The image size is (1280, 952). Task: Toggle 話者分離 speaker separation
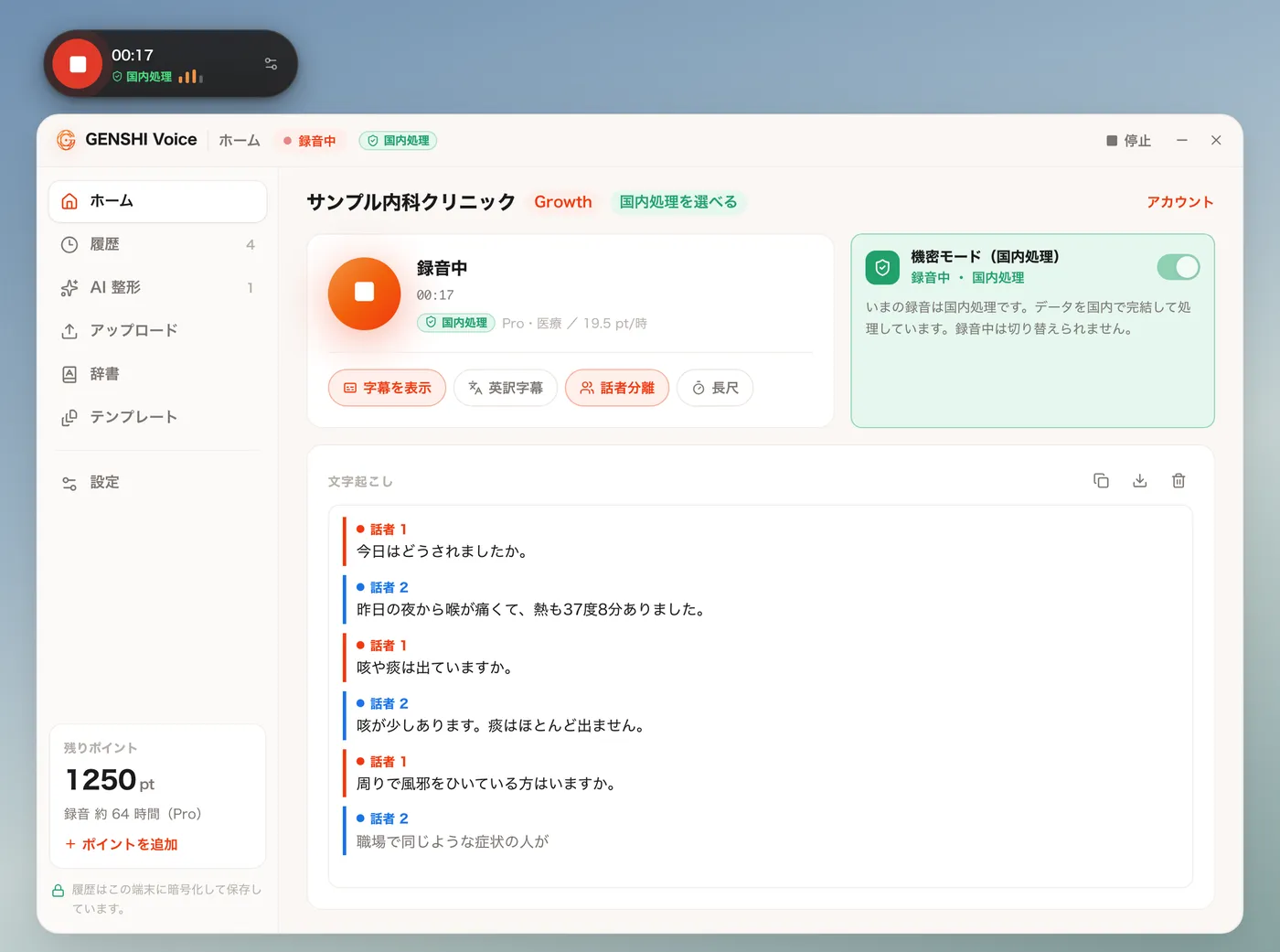click(617, 388)
